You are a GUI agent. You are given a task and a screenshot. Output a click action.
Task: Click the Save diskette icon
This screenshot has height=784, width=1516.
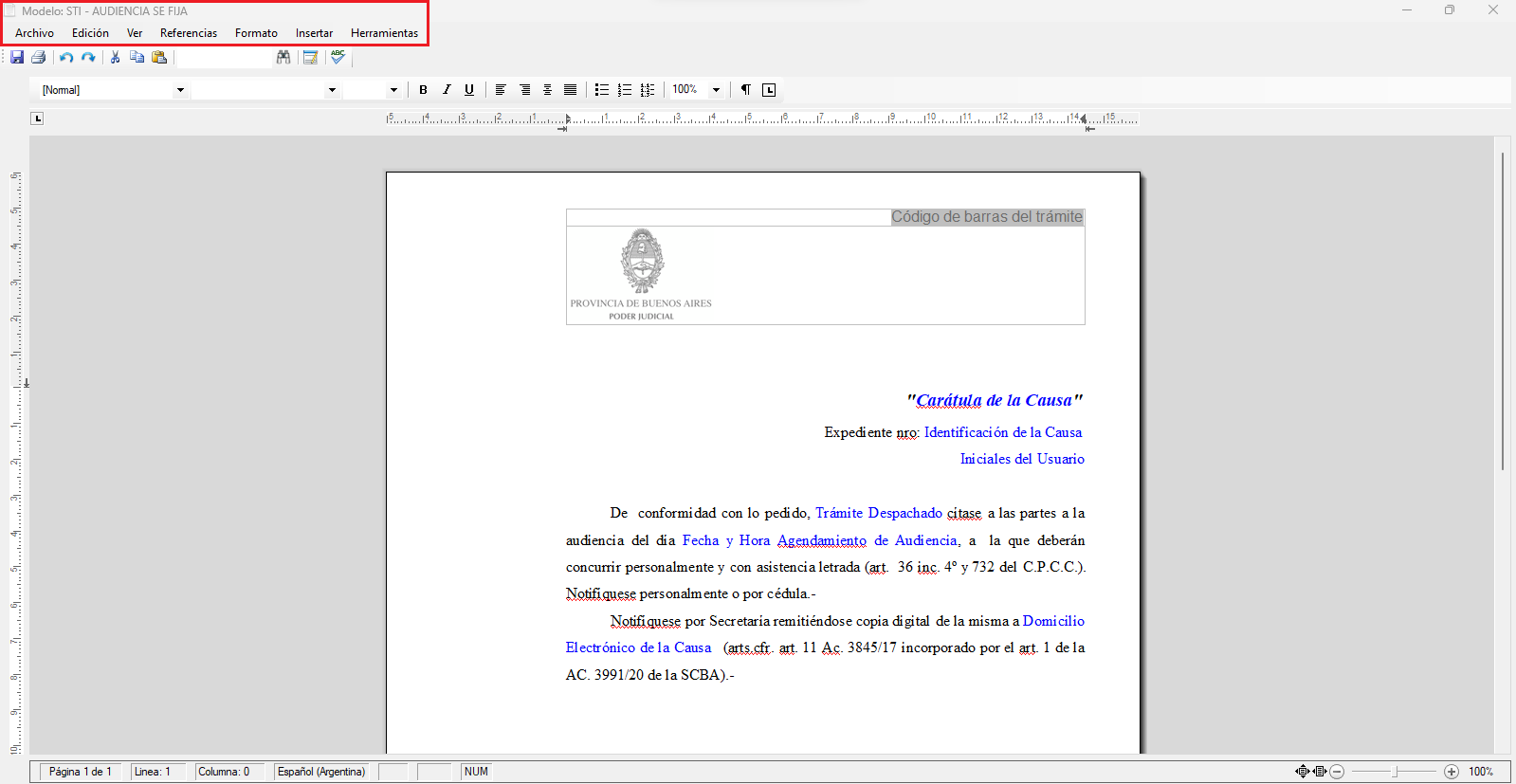[x=17, y=58]
